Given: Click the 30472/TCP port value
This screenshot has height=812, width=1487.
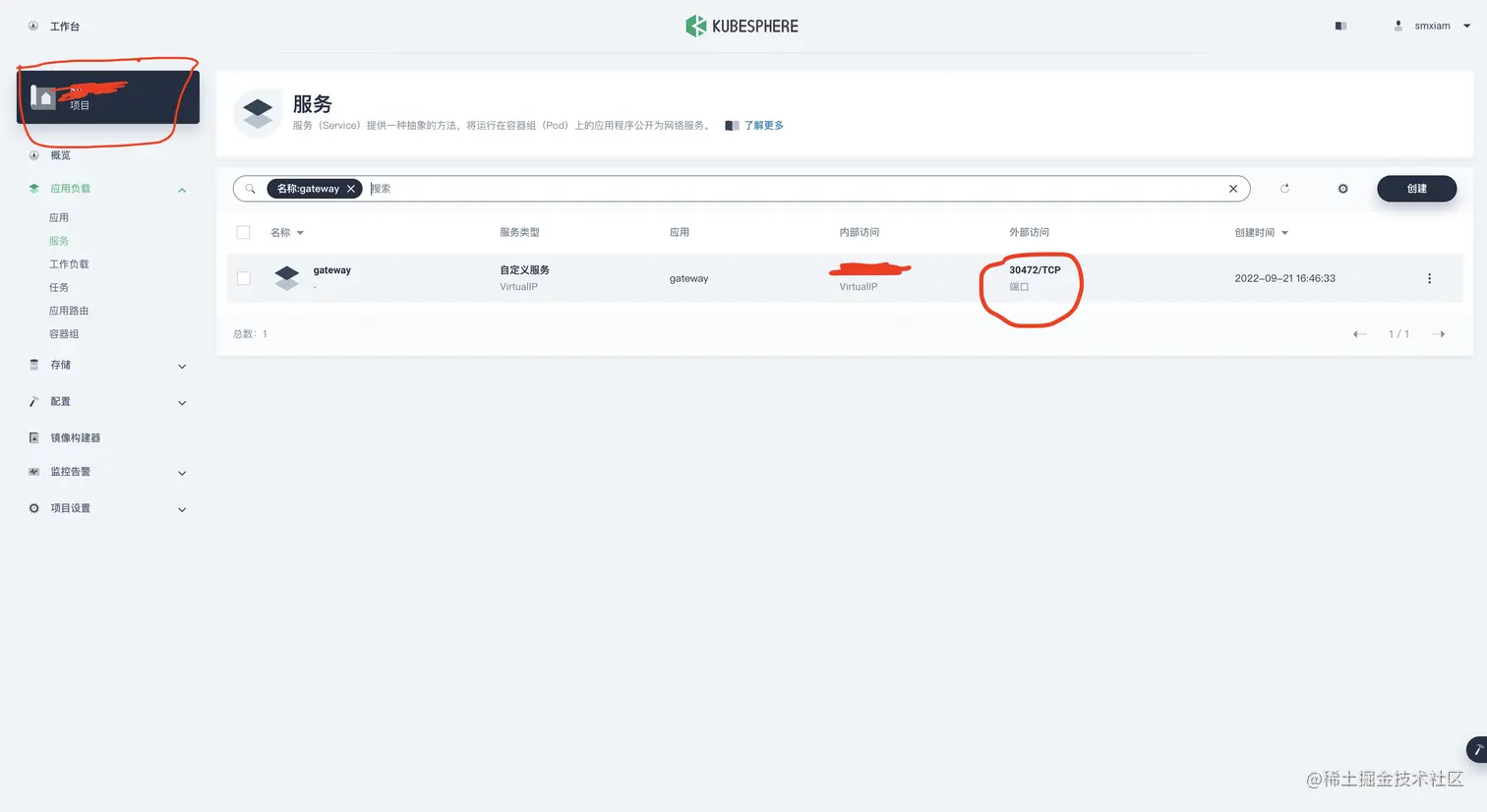Looking at the screenshot, I should (x=1035, y=270).
